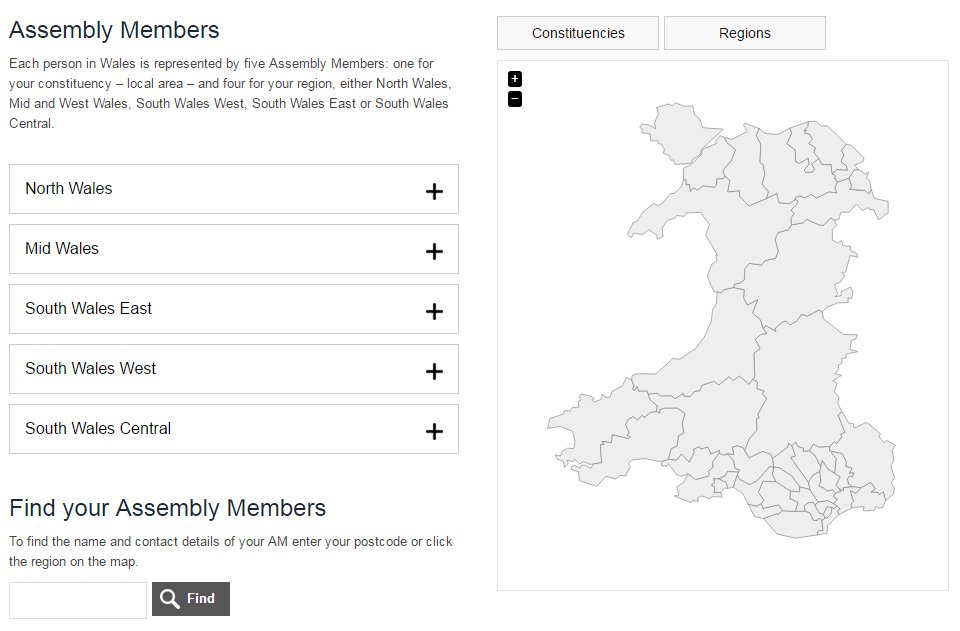Expand the South Wales East plus icon
This screenshot has width=960, height=631.
[x=434, y=312]
